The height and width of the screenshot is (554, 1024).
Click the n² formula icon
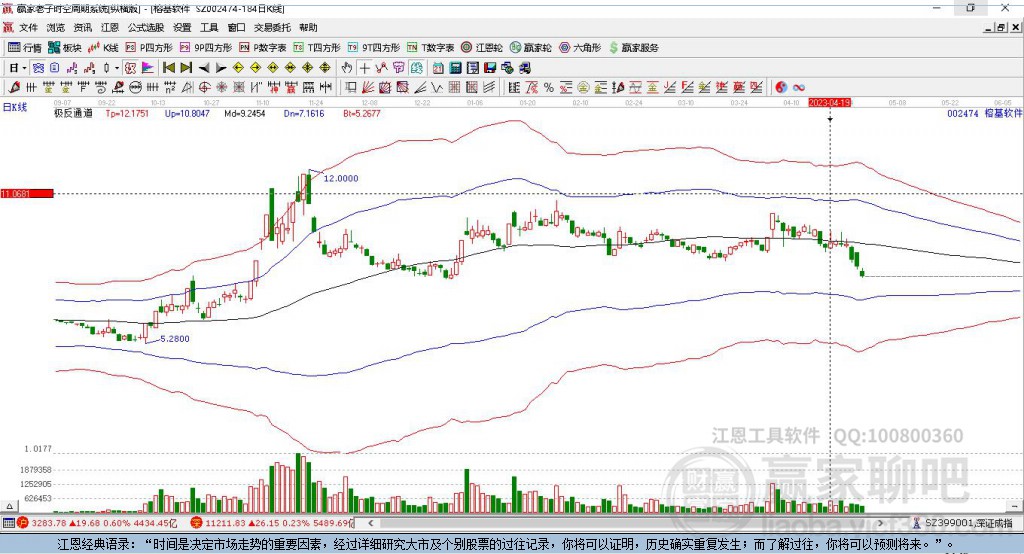click(170, 88)
